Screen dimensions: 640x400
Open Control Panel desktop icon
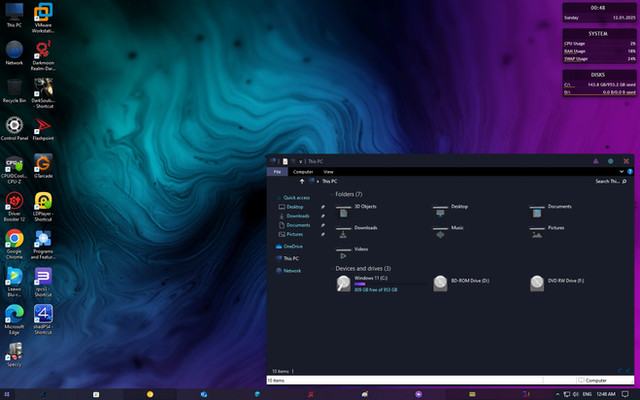point(14,128)
